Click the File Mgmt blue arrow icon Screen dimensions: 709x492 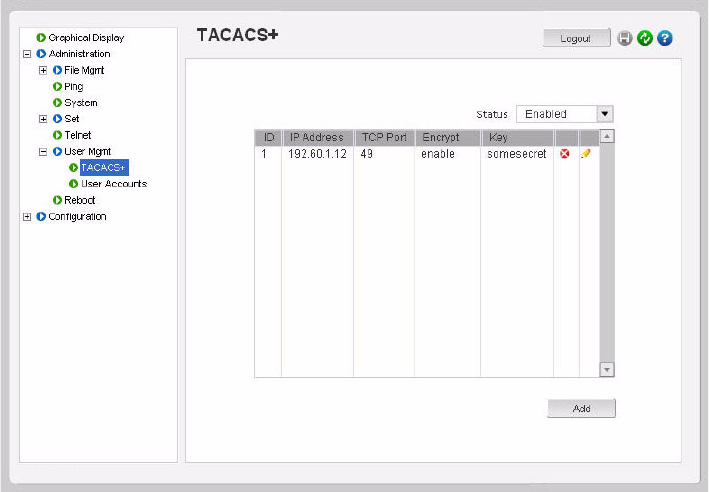coord(57,70)
